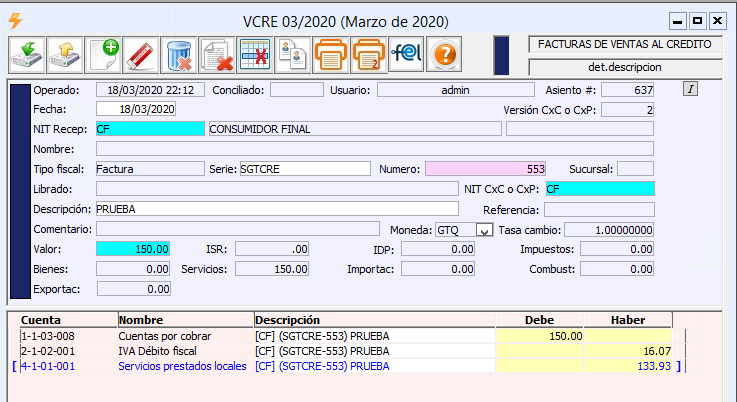
Task: Click the orange printer icon with number 2
Action: 368,54
